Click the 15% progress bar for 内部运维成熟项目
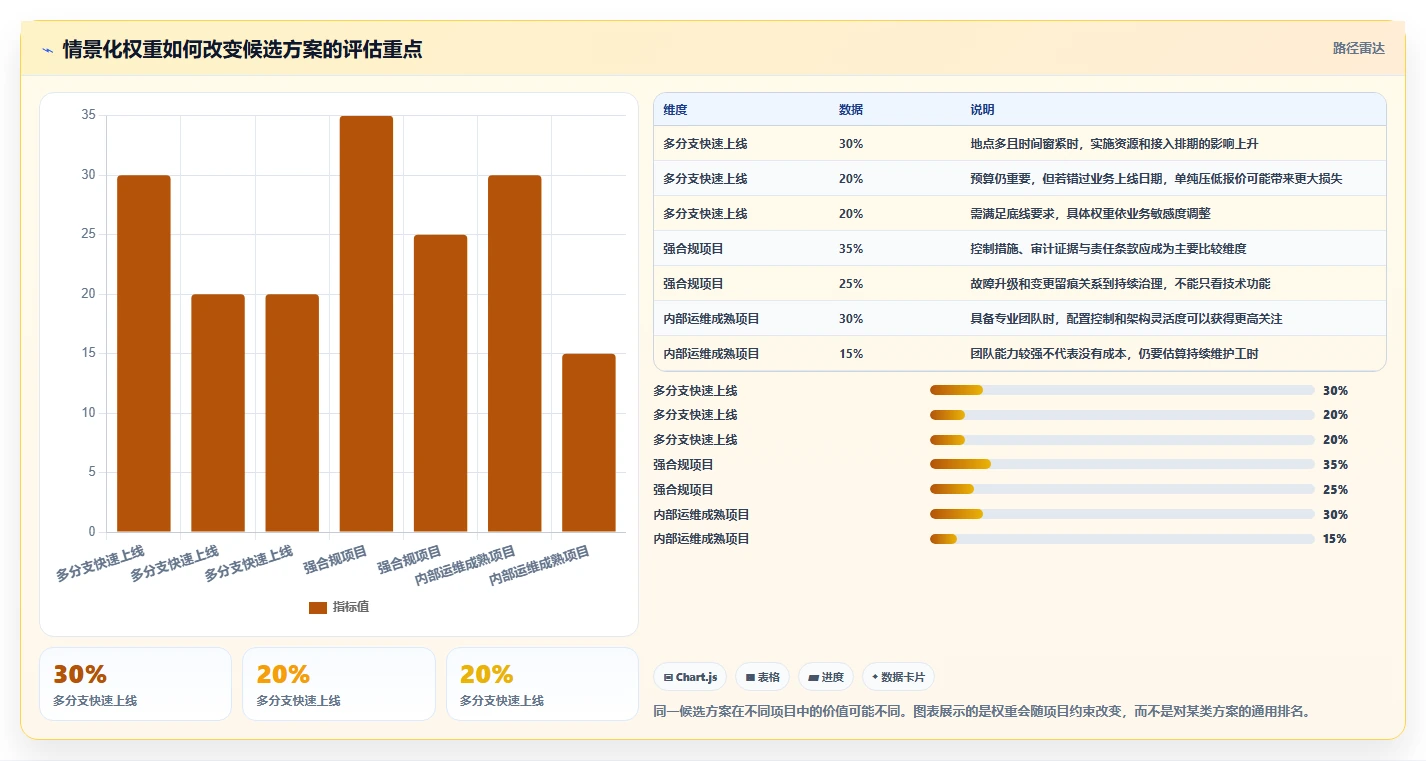Image resolution: width=1426 pixels, height=761 pixels. point(1122,539)
